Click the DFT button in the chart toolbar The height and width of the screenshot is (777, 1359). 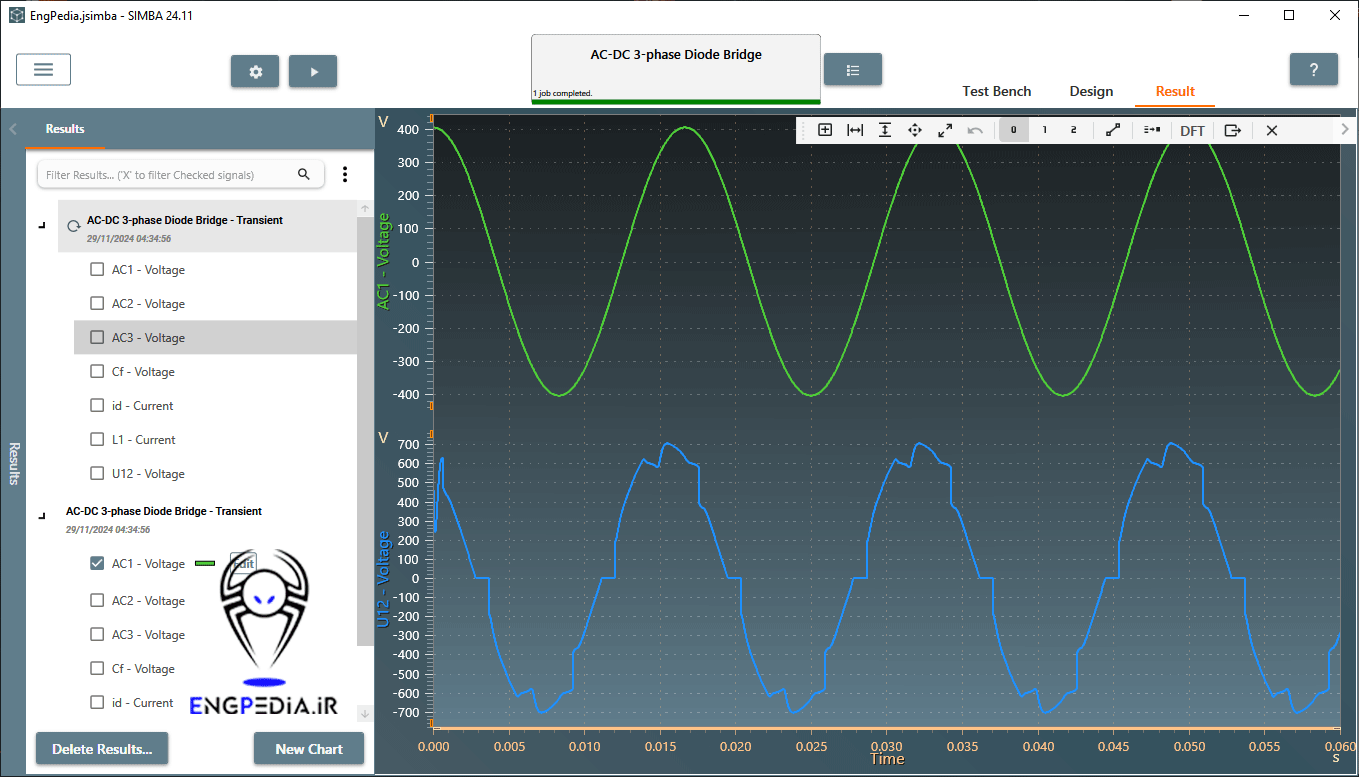click(1192, 130)
